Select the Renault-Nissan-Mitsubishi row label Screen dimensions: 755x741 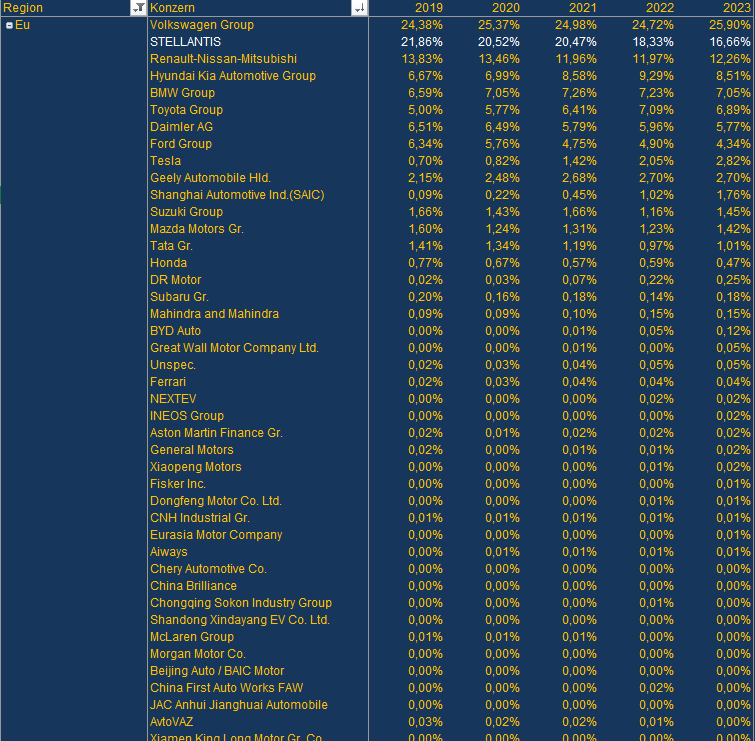point(223,59)
